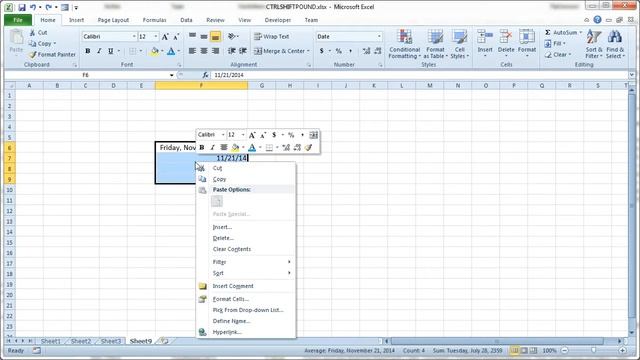Open Format as Table gallery
The height and width of the screenshot is (360, 640).
tap(435, 44)
